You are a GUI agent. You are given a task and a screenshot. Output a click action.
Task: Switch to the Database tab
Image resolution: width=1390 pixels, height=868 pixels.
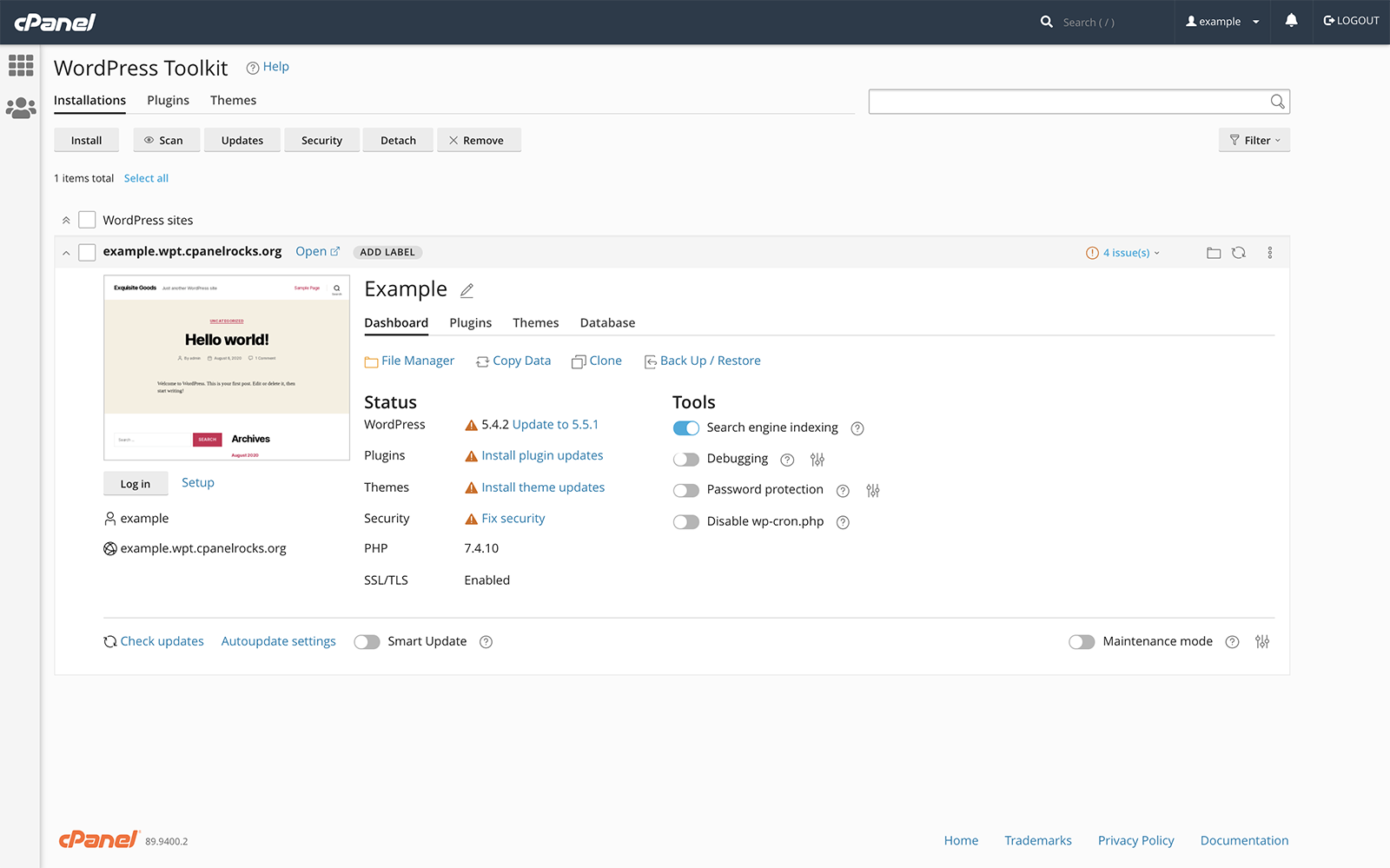pyautogui.click(x=607, y=323)
